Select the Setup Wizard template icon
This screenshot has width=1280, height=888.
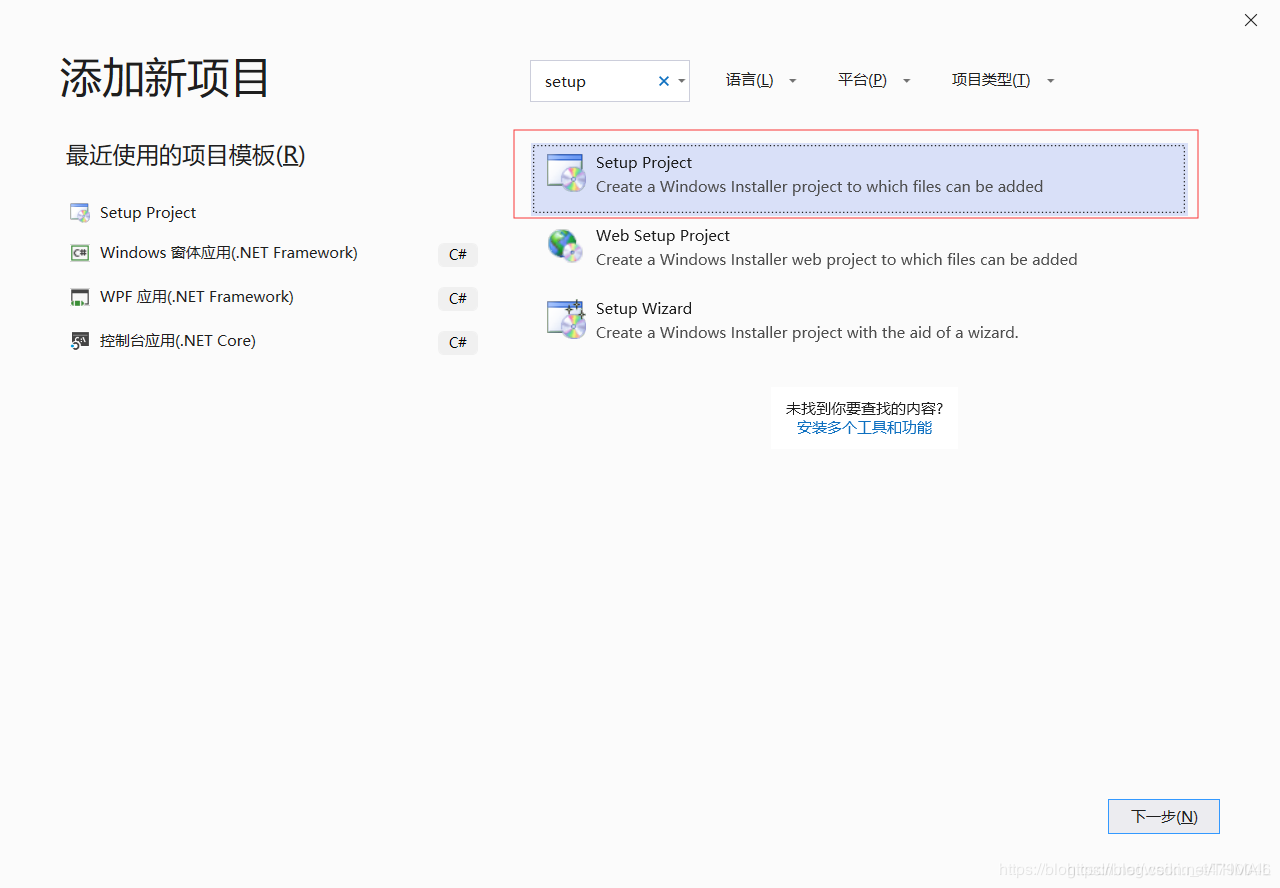coord(565,319)
